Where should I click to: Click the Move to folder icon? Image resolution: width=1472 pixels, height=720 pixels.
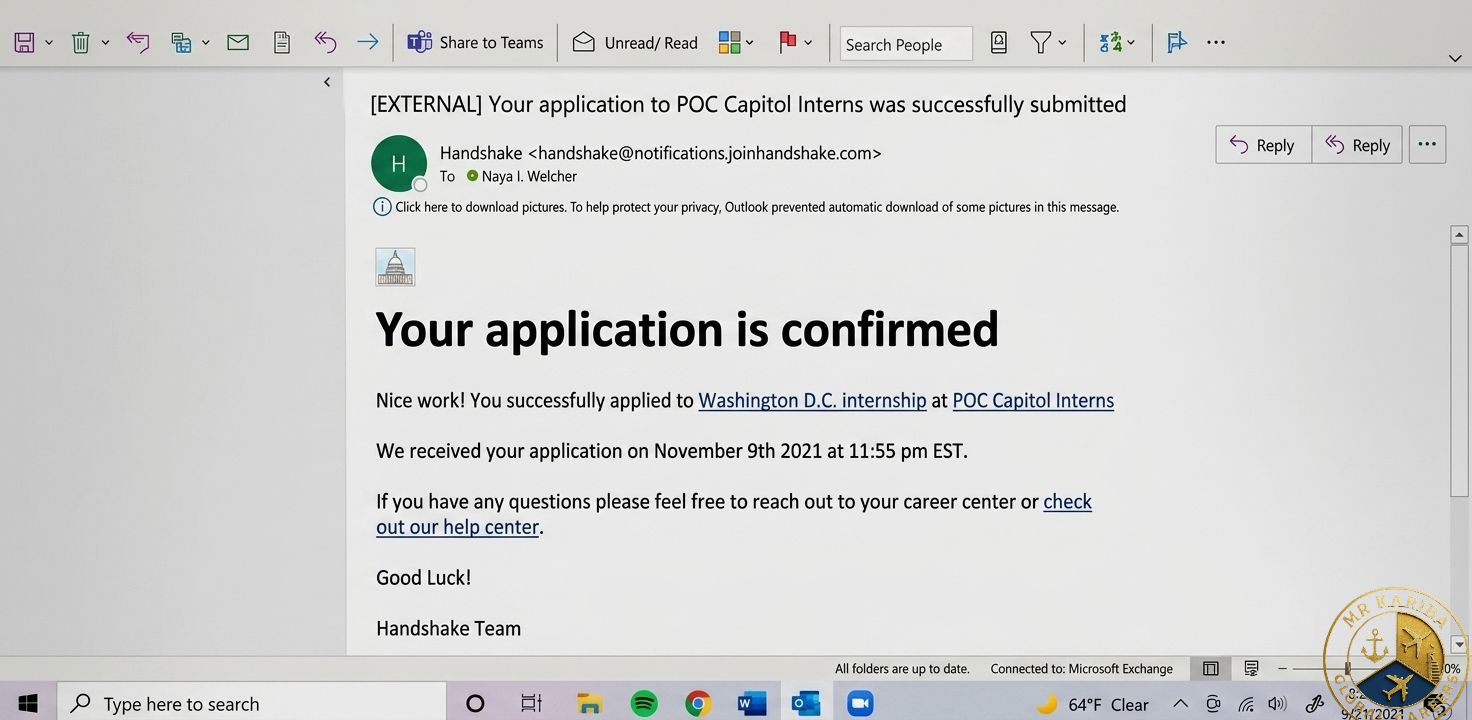(x=181, y=42)
